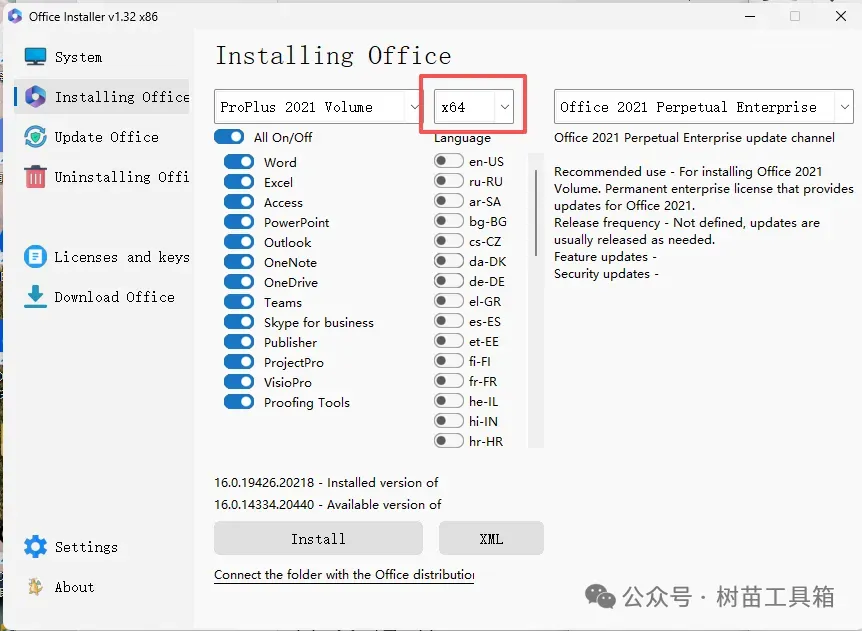Open the ProPlus 2021 Volume dropdown
Image resolution: width=862 pixels, height=631 pixels.
point(317,107)
